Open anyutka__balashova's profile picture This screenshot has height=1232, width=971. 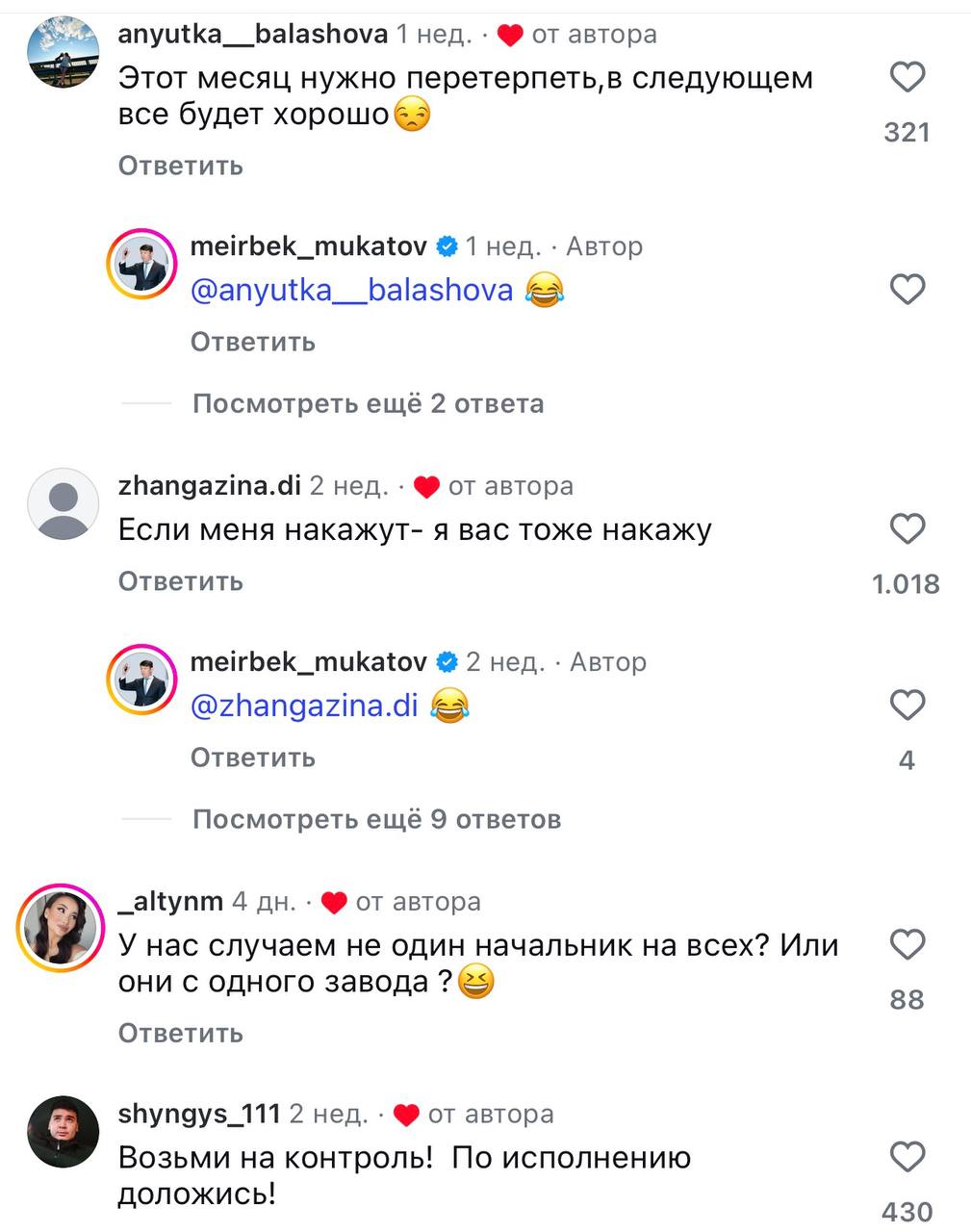tap(64, 52)
